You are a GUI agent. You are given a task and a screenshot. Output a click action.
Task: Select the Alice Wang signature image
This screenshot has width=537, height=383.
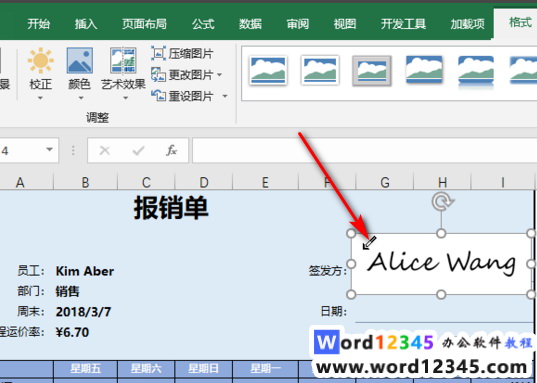[x=441, y=264]
